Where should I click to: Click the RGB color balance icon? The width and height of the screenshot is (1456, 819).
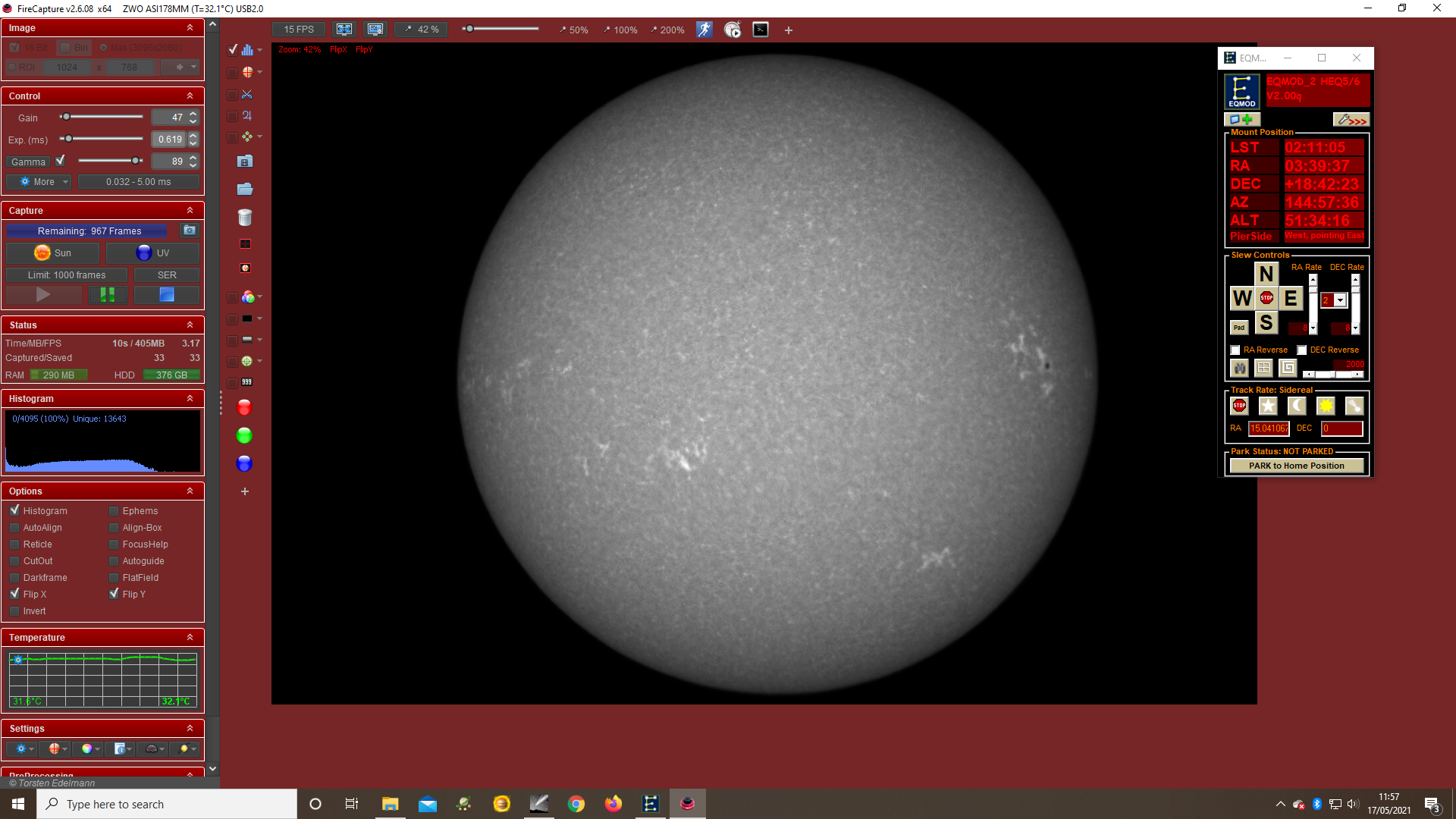[247, 297]
